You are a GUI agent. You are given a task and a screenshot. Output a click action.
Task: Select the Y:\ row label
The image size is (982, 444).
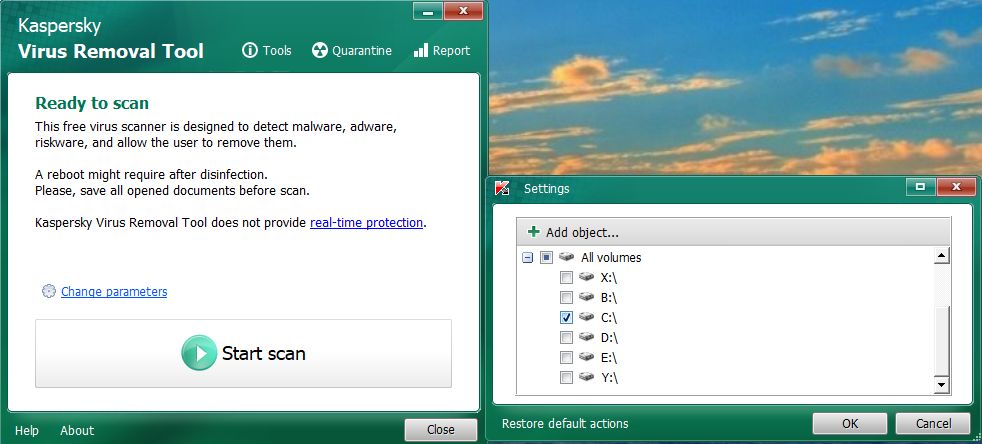coord(609,378)
